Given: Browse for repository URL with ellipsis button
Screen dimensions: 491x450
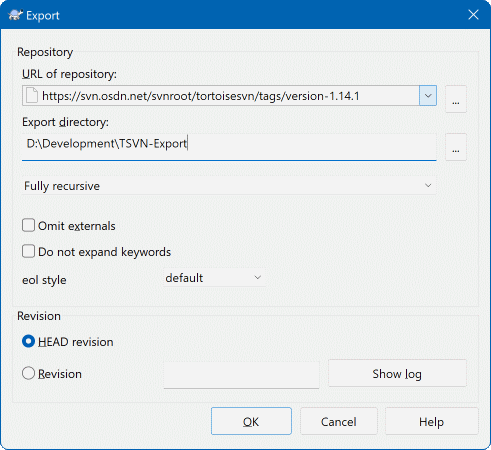Looking at the screenshot, I should point(456,99).
